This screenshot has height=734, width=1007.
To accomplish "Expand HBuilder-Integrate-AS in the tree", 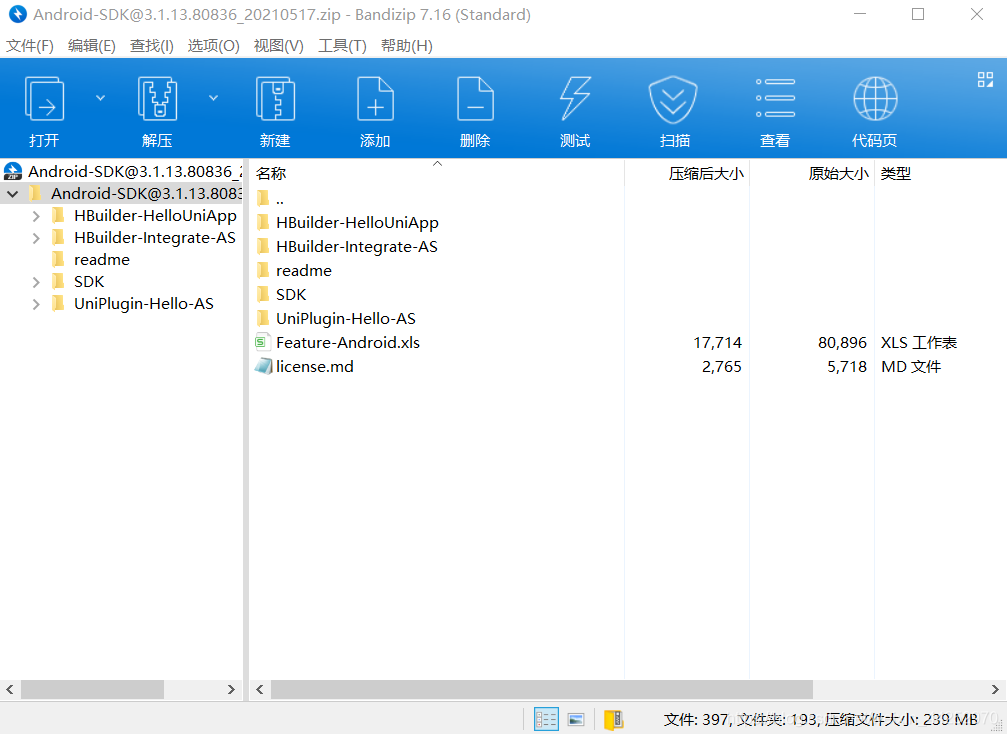I will click(x=36, y=238).
